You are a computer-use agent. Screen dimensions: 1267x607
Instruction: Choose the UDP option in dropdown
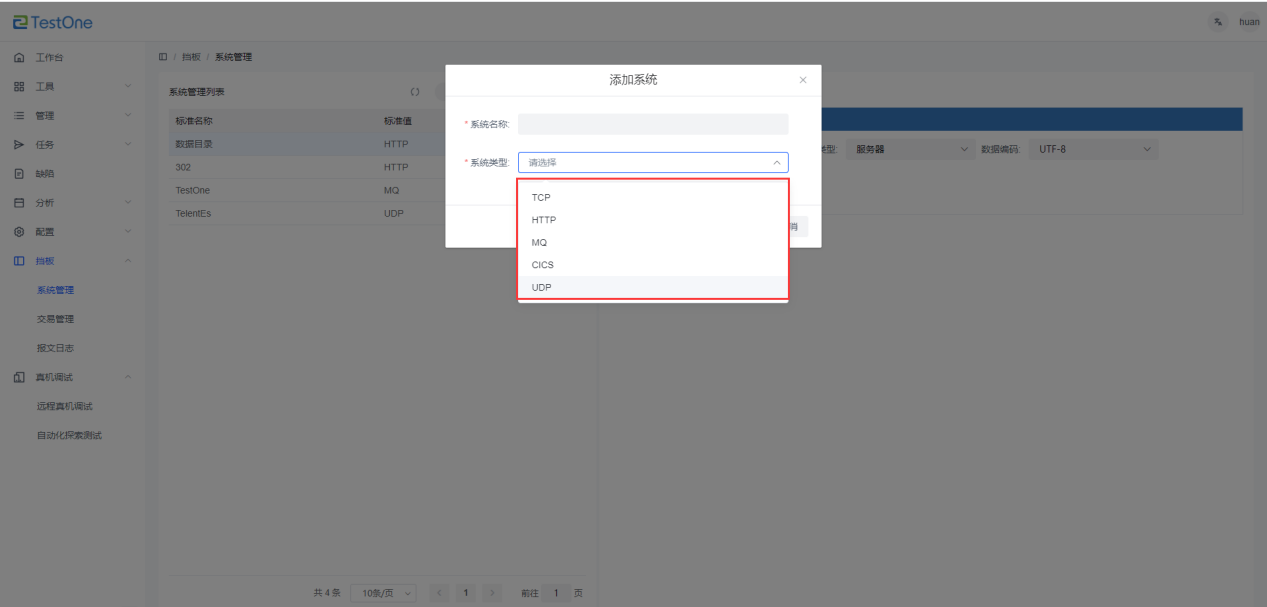point(541,287)
